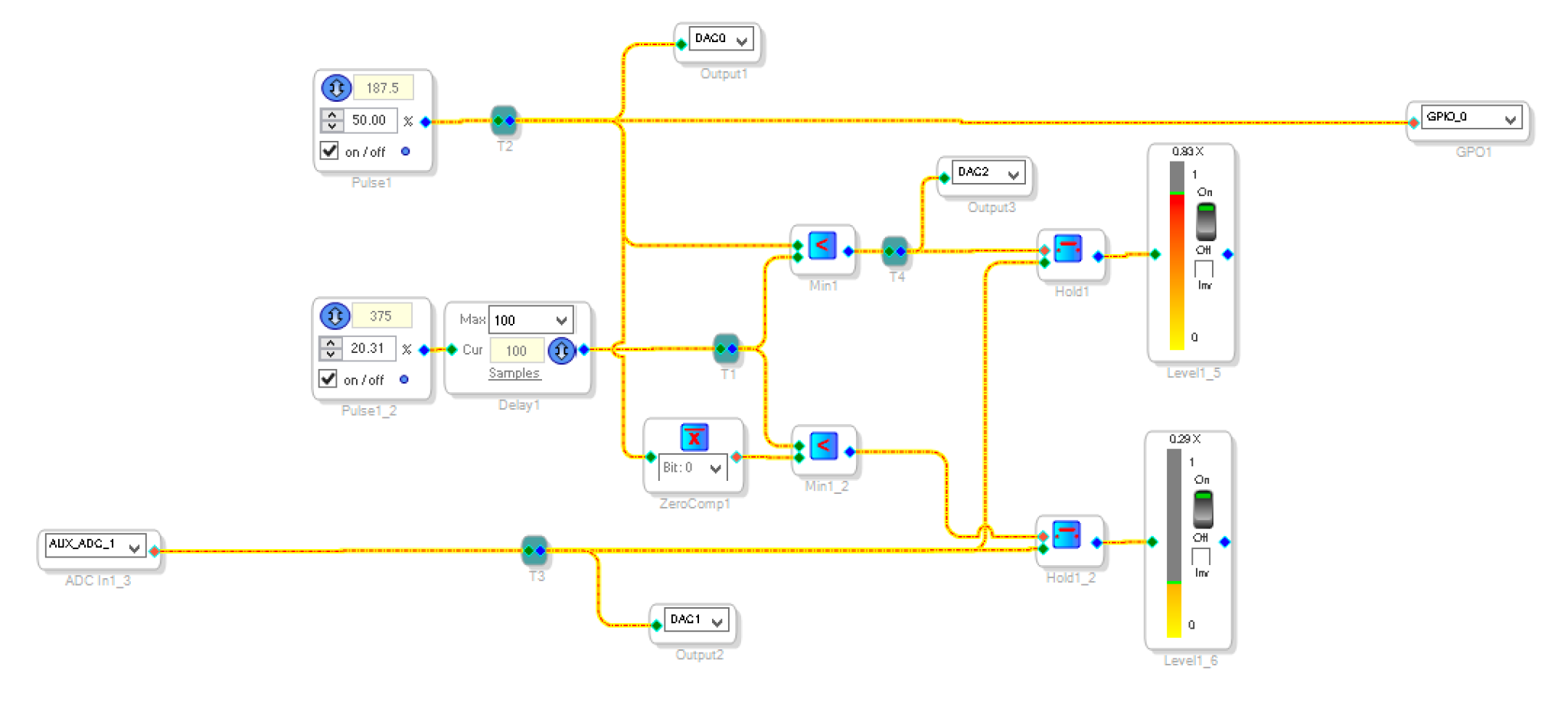Viewport: 1568px width, 706px height.
Task: Open the DAC1 output dropdown
Action: point(696,619)
